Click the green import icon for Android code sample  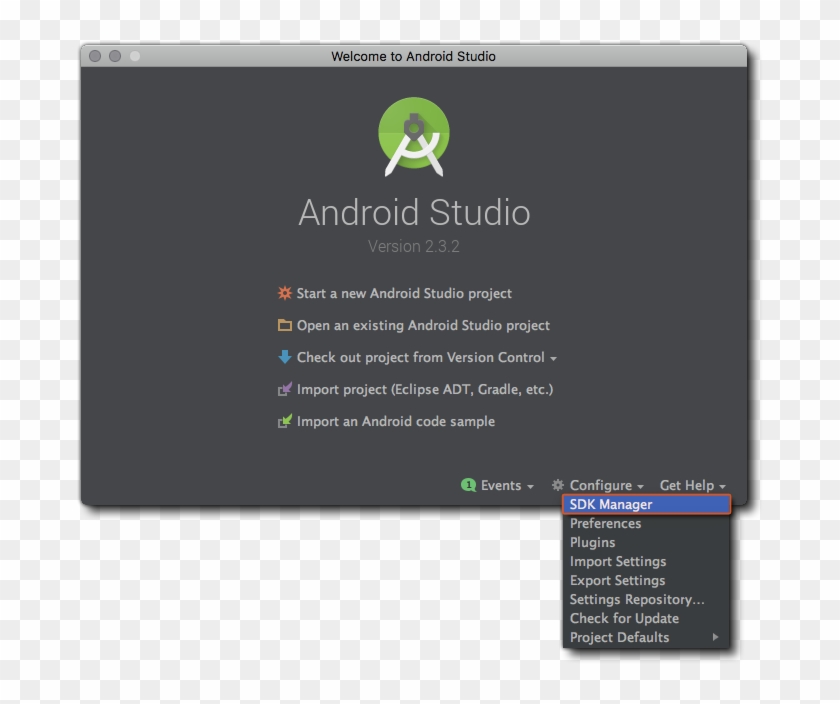(x=283, y=421)
